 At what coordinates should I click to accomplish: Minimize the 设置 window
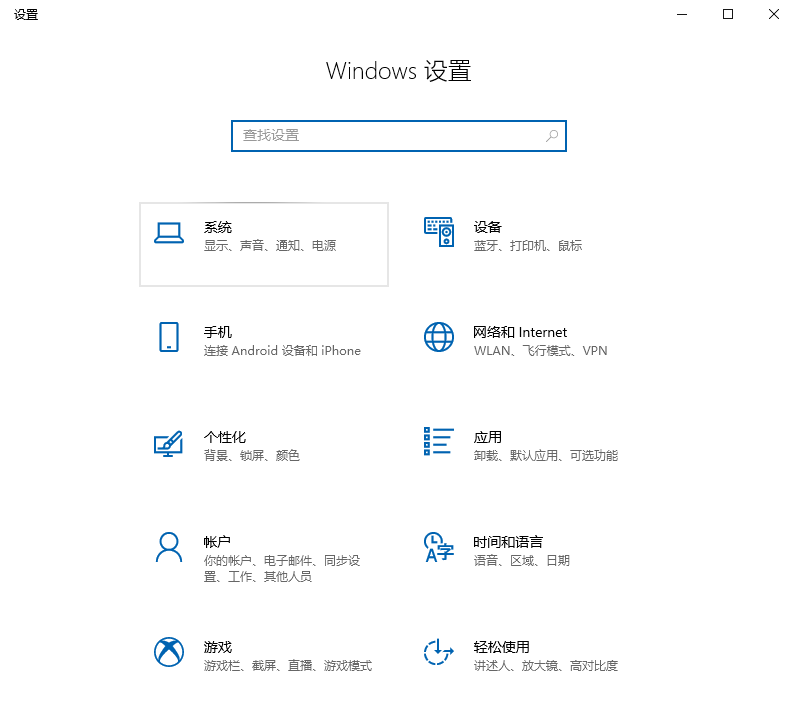(x=682, y=14)
